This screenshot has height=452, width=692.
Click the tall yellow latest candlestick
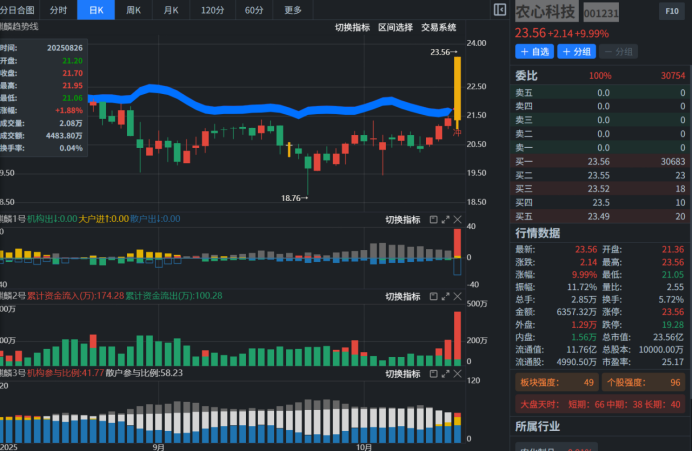tap(457, 88)
